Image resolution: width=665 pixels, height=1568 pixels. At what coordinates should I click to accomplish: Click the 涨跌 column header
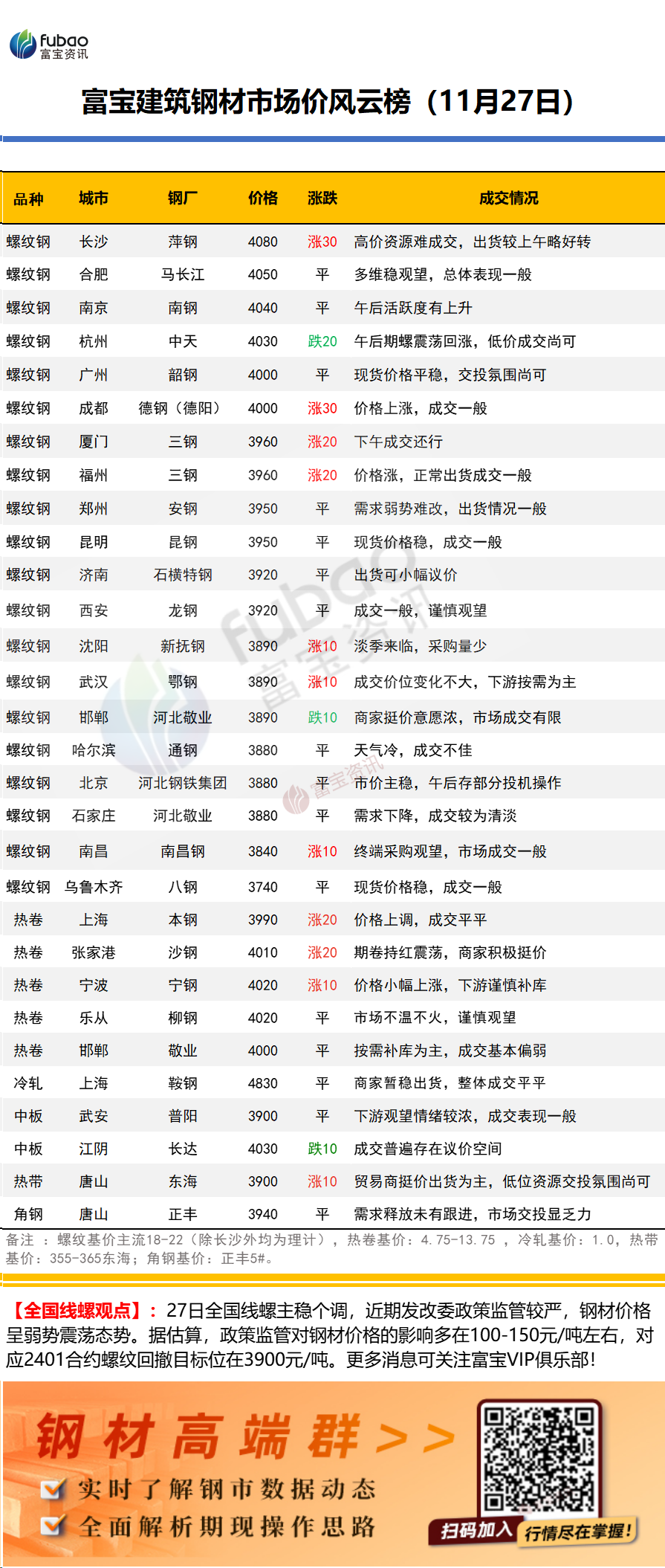point(322,198)
